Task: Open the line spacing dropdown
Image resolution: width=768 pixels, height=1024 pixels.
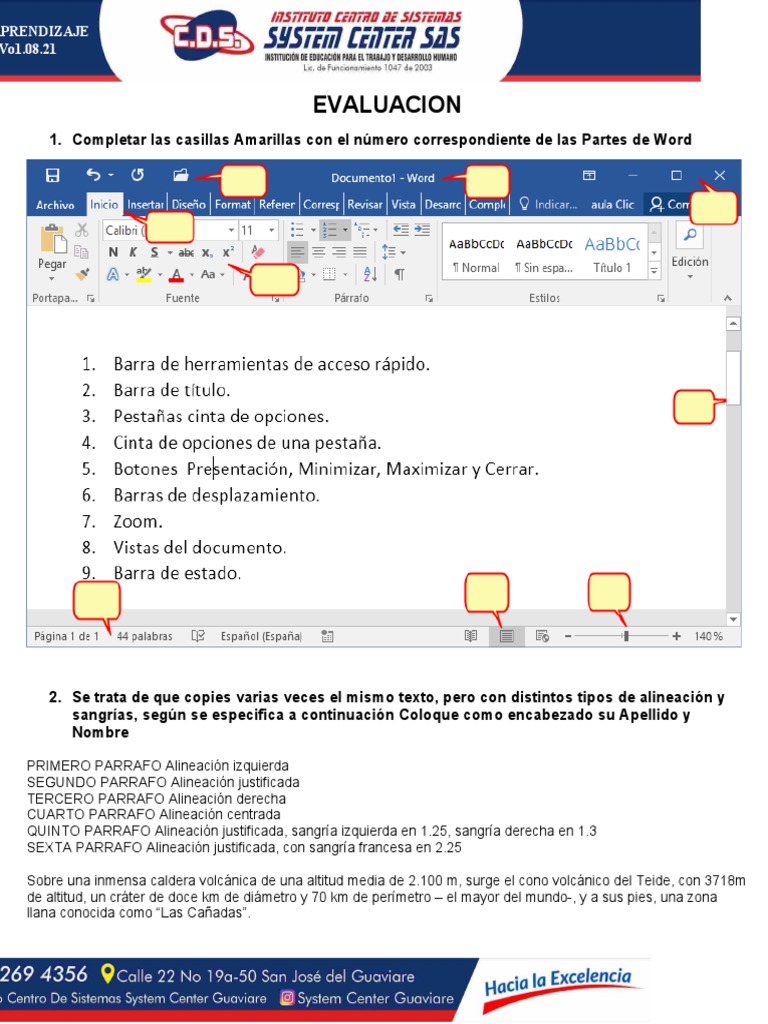Action: coord(404,252)
